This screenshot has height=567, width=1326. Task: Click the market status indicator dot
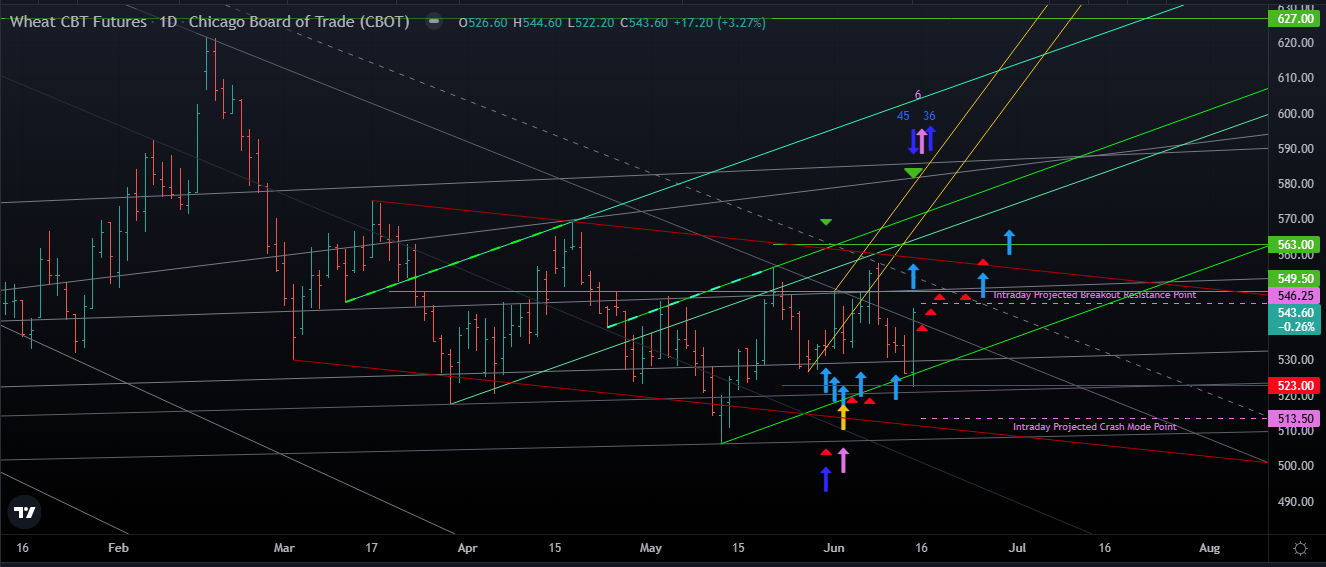tap(433, 22)
